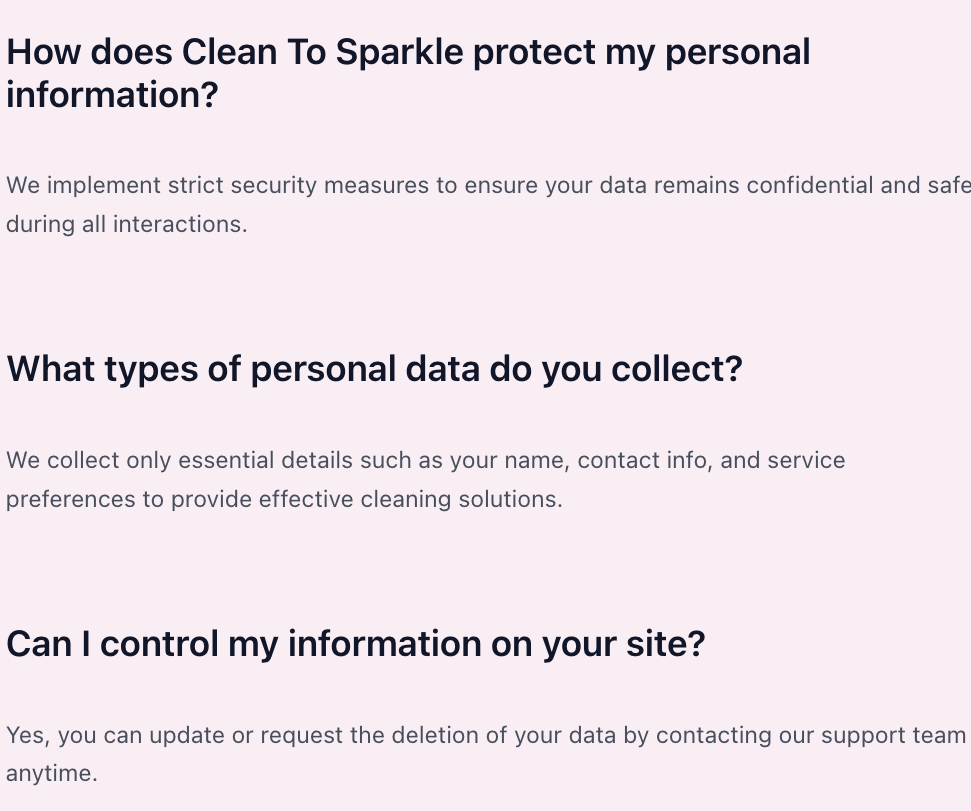971x811 pixels.
Task: Click "information?" on the first heading's second line
Action: tap(111, 97)
